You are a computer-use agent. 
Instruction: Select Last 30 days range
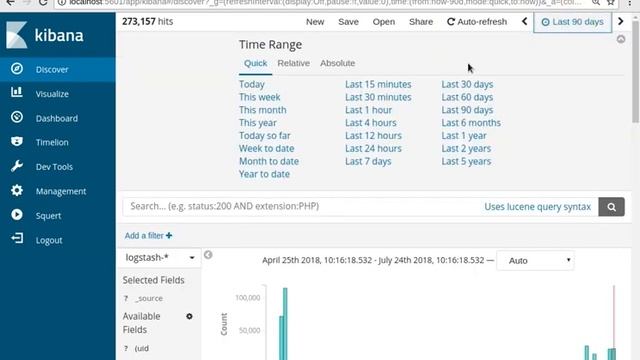click(x=467, y=84)
